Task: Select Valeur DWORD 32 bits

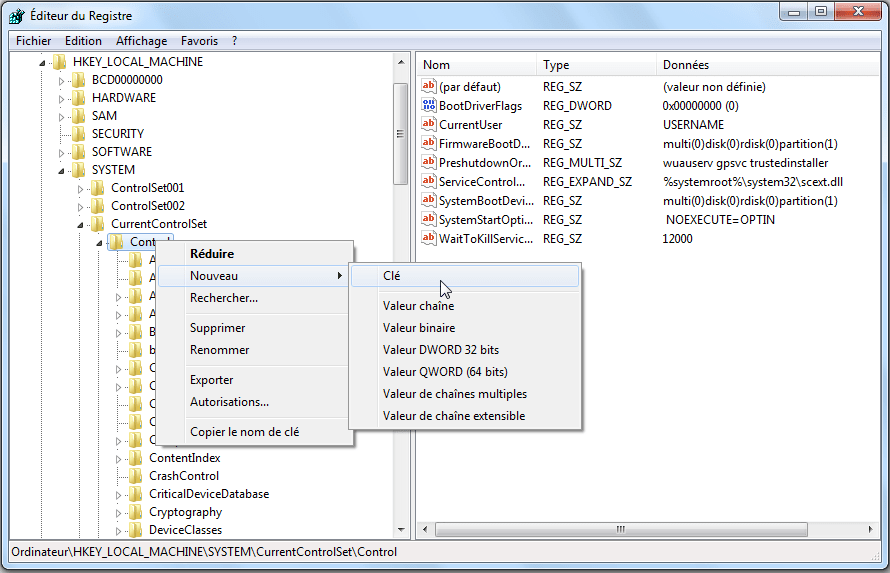Action: (x=465, y=350)
